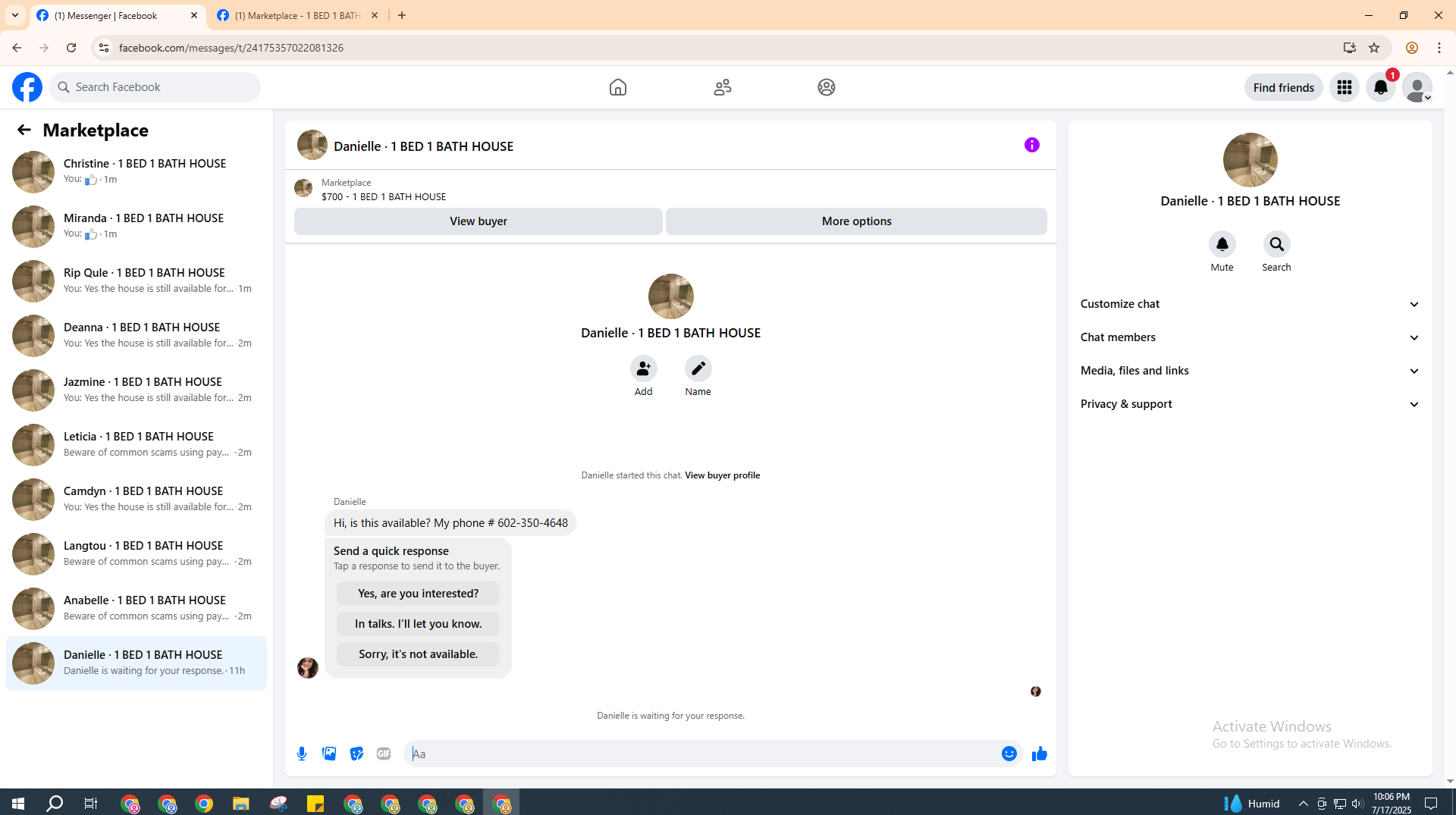Click the $700 - 1 BED 1 BATH HOUSE listing
Viewport: 1456px width, 815px height.
[x=384, y=197]
